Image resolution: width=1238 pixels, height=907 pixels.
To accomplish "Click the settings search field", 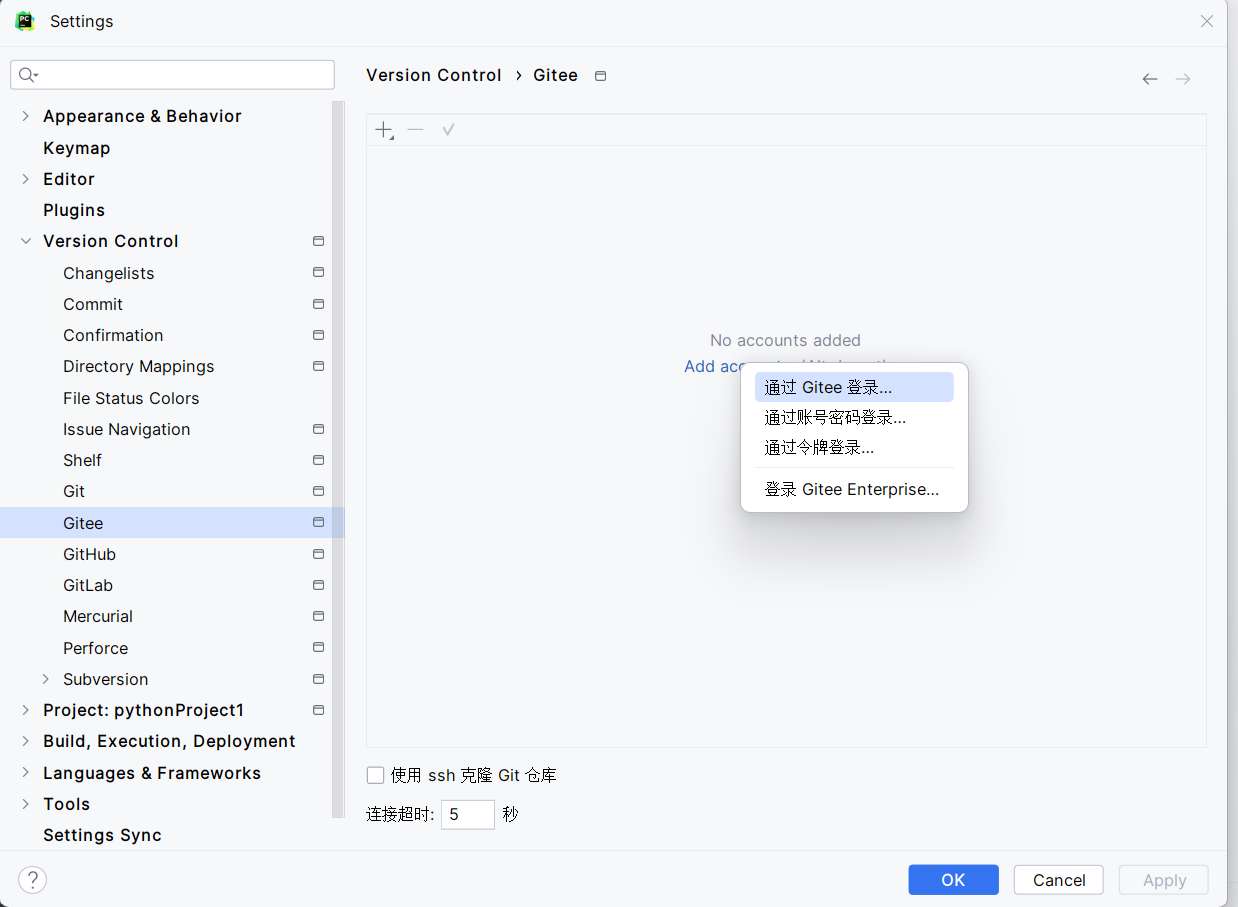I will click(172, 75).
